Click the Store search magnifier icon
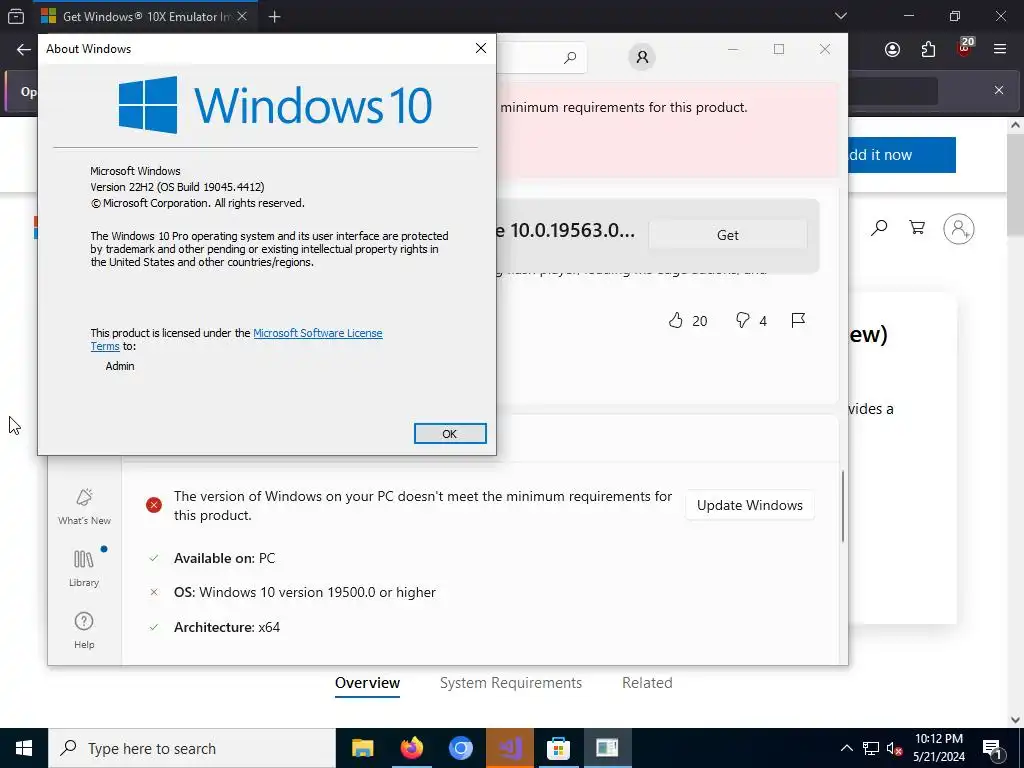Viewport: 1024px width, 768px height. [x=570, y=57]
